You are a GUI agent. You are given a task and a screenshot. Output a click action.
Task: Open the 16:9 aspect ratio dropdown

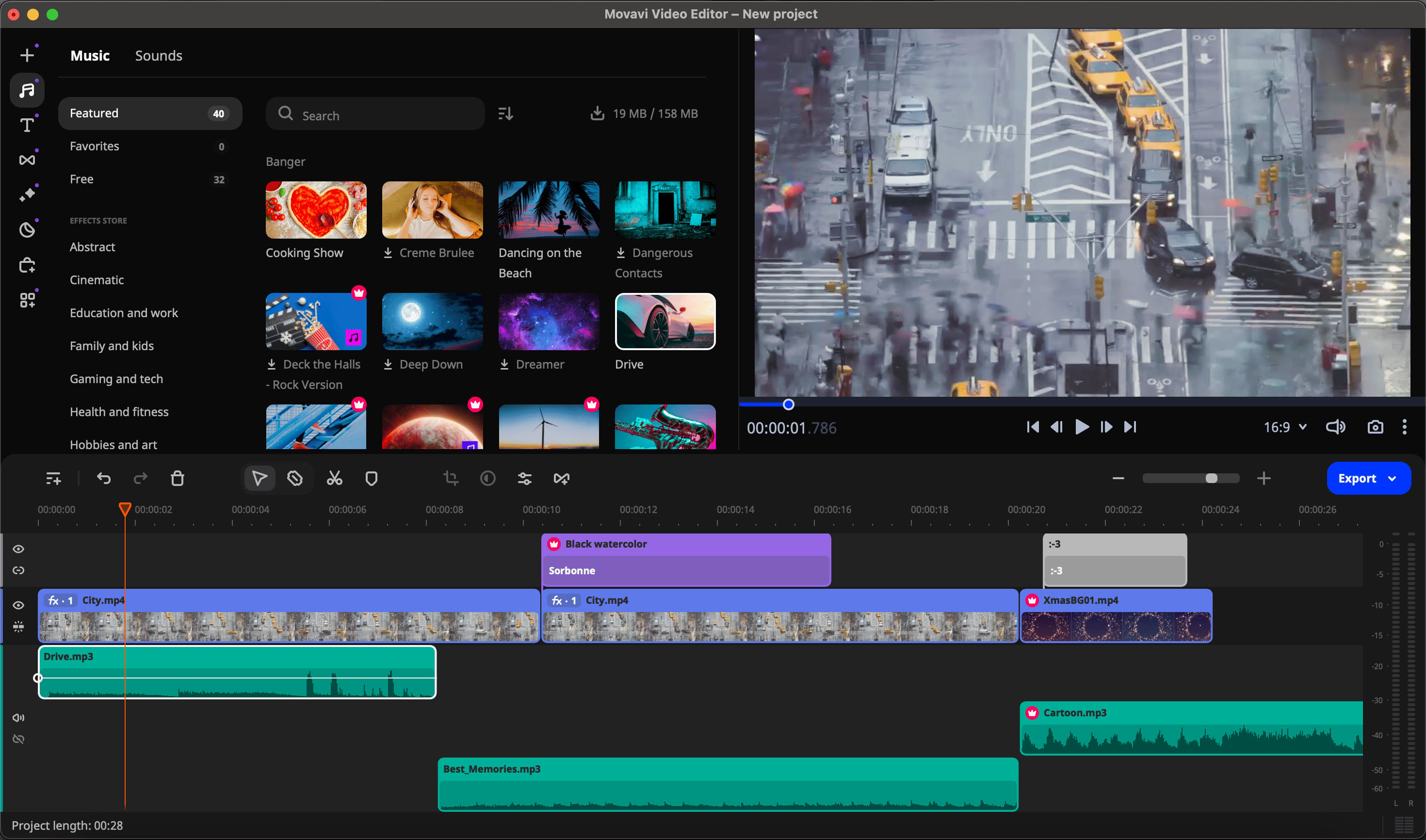[x=1285, y=427]
